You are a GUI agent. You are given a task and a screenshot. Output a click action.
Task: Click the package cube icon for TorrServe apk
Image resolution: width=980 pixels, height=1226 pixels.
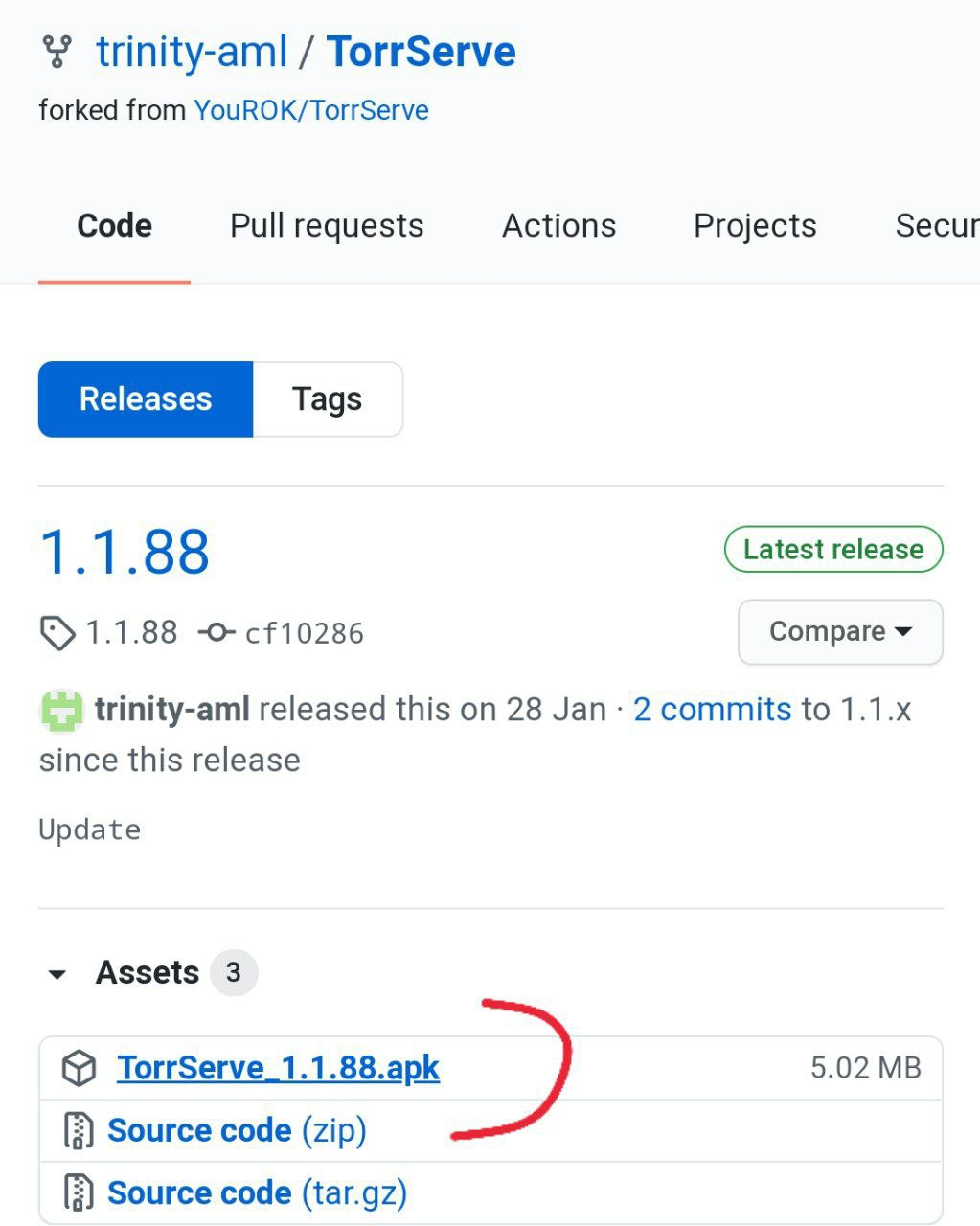(80, 1068)
